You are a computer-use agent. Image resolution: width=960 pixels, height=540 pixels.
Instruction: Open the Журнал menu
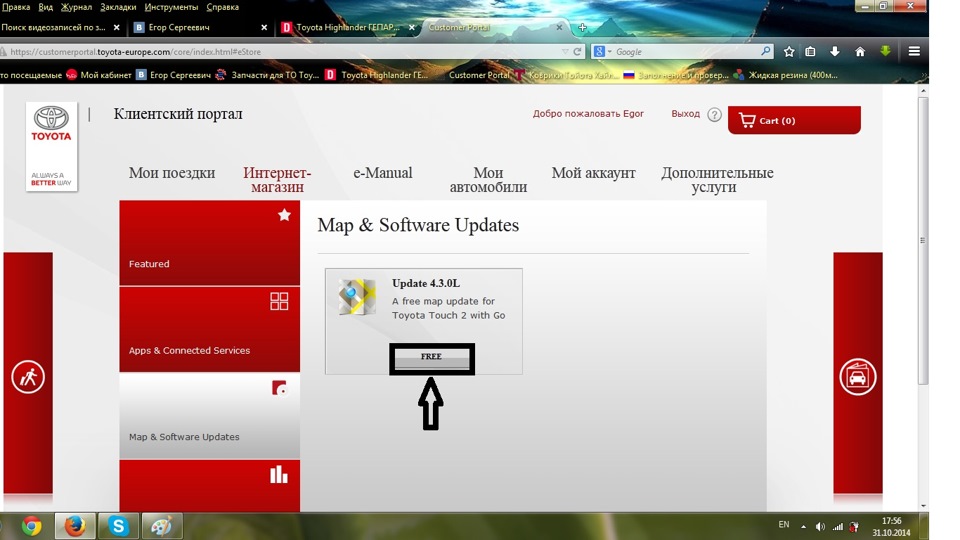pos(77,7)
